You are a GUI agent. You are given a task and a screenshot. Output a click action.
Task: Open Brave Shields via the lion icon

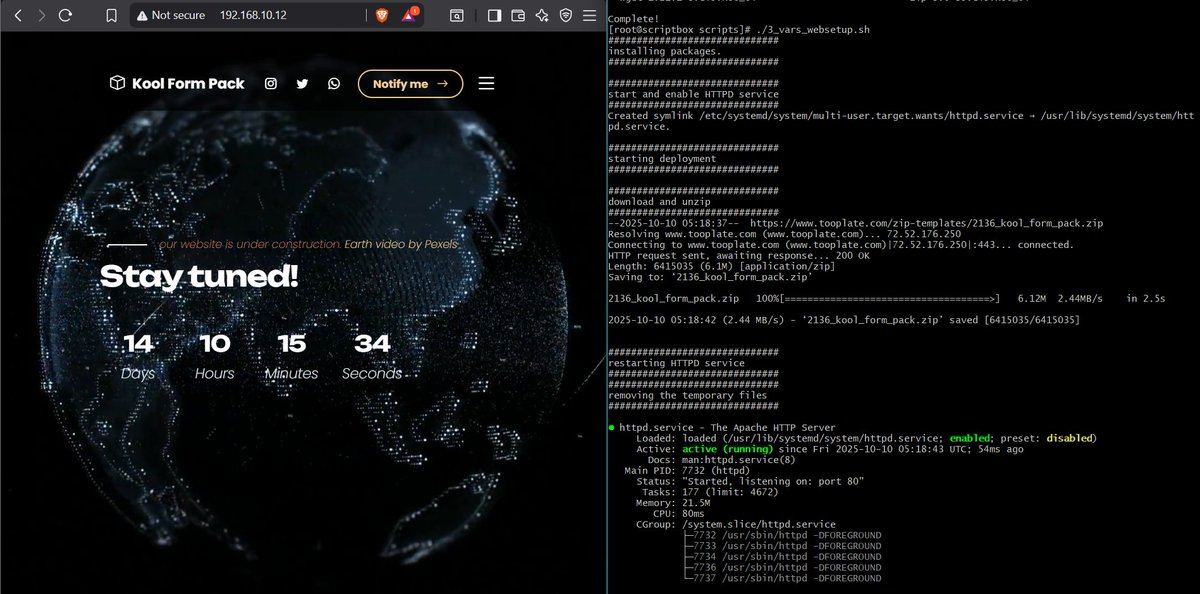(x=383, y=15)
